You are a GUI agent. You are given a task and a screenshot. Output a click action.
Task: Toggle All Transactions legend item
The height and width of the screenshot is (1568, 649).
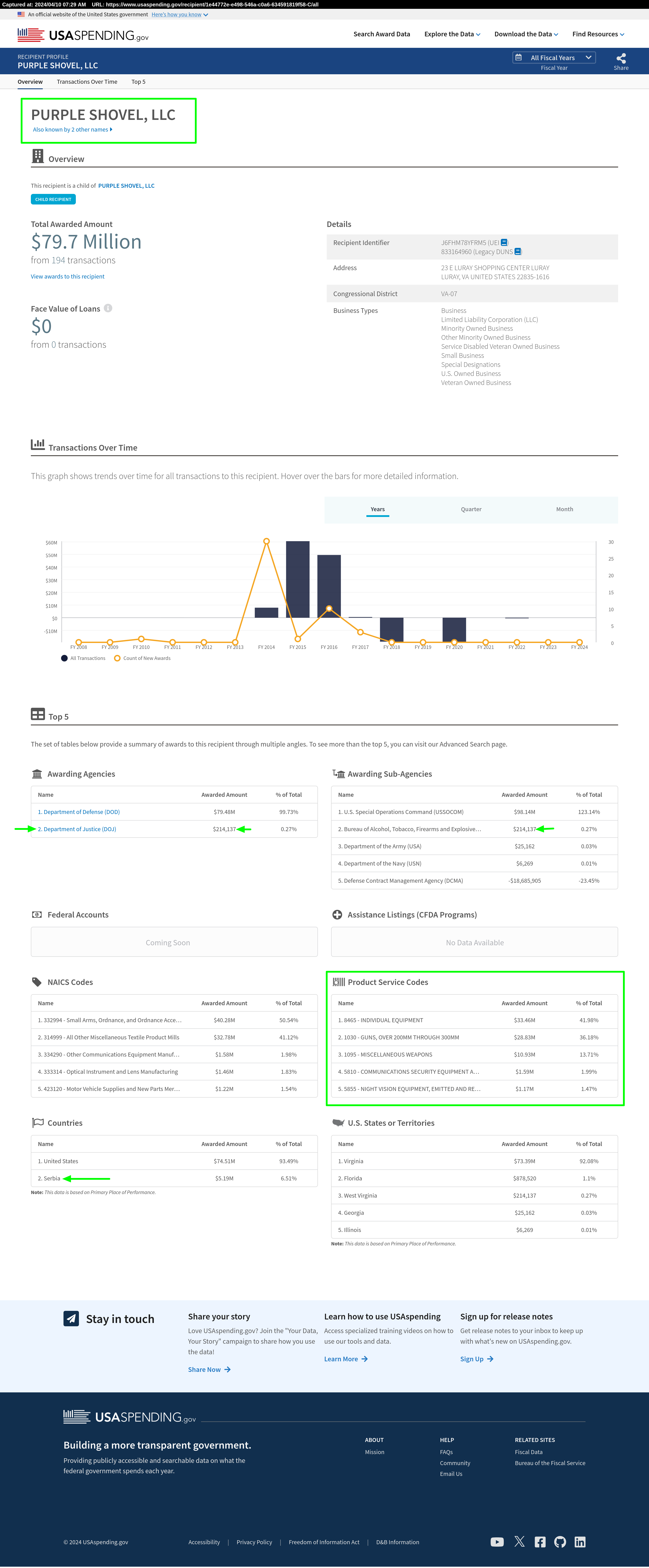[x=83, y=658]
